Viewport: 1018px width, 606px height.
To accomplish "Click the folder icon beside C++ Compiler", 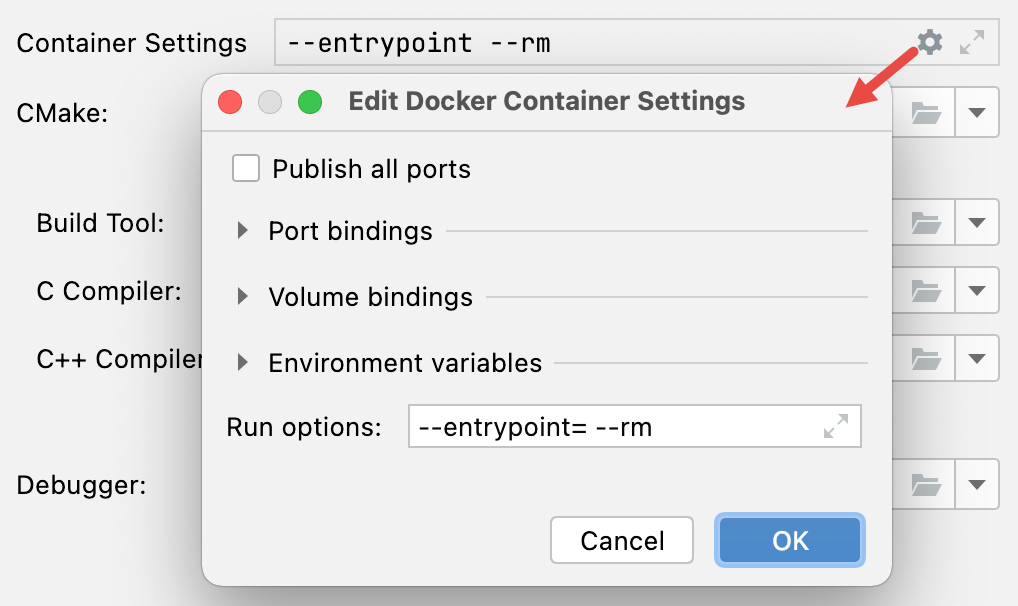I will coord(924,358).
